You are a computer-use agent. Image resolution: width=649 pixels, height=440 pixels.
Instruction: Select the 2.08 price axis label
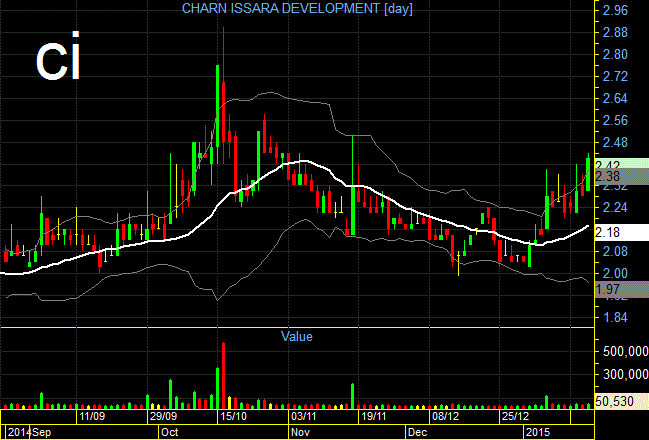[615, 251]
